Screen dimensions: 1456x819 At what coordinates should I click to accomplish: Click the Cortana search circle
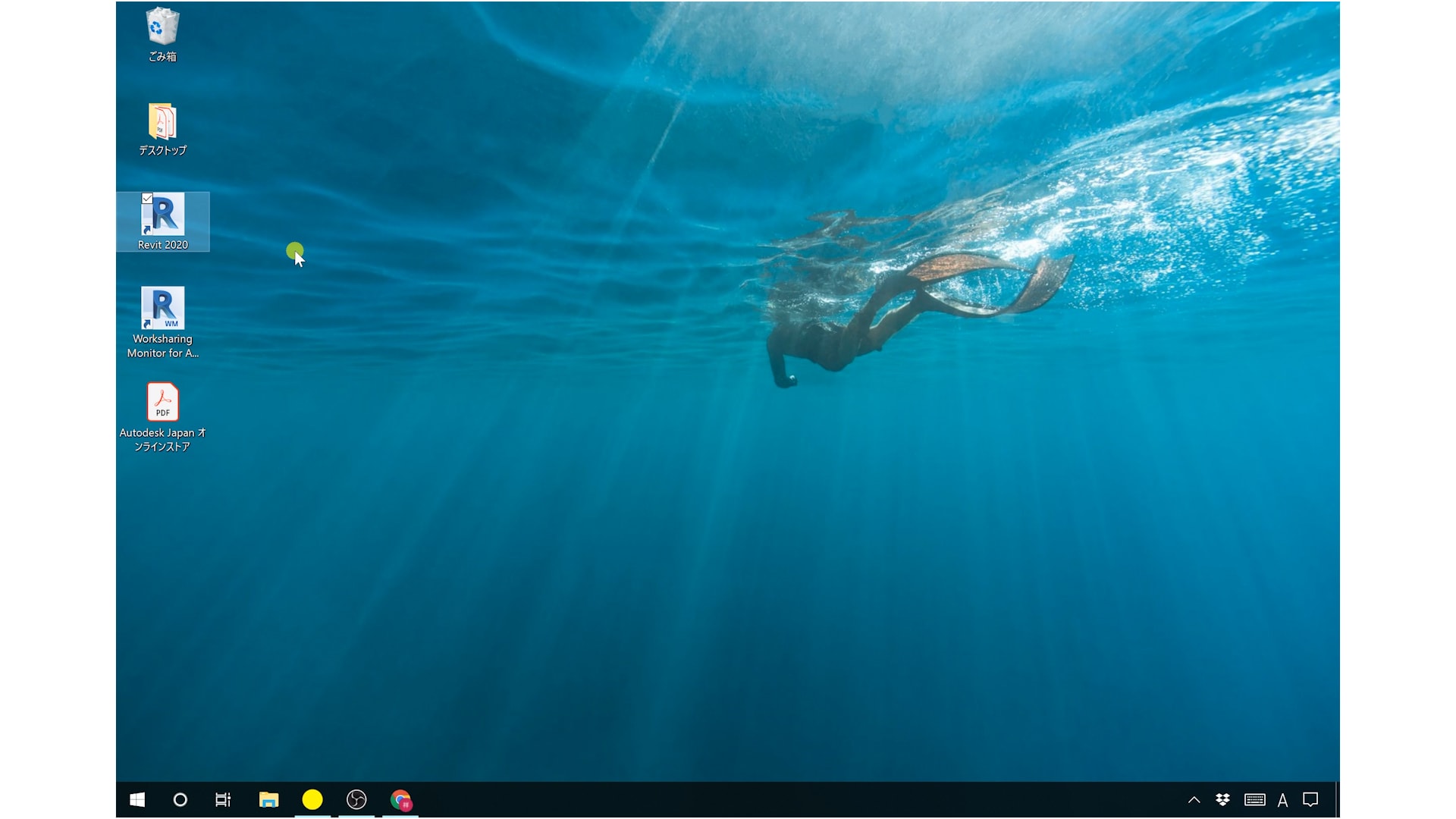[x=180, y=799]
